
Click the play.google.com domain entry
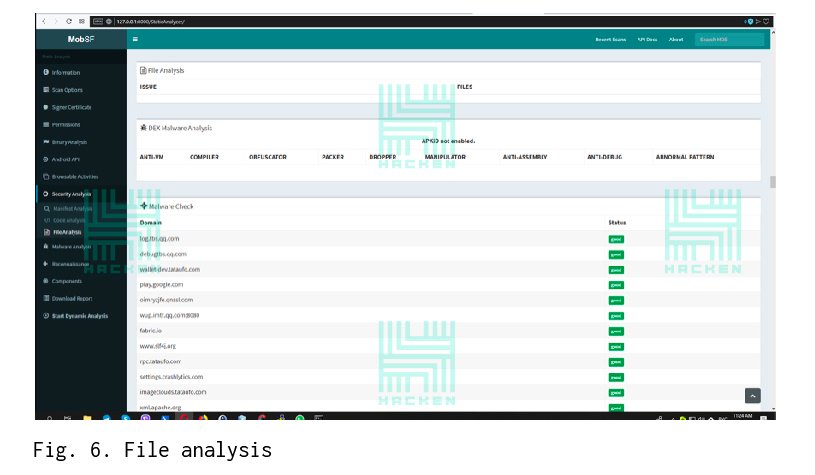(161, 285)
